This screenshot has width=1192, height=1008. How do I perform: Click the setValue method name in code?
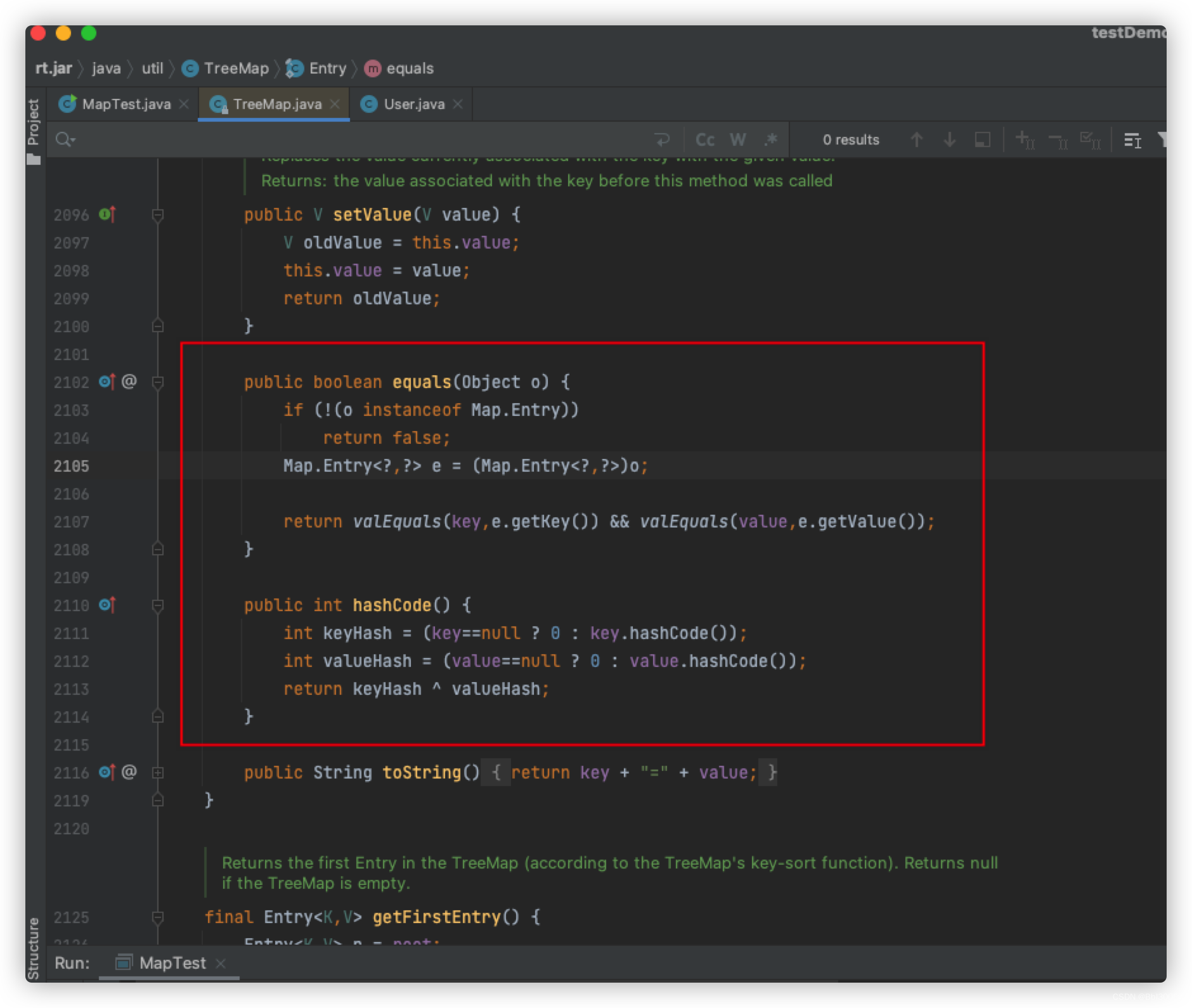click(x=372, y=214)
